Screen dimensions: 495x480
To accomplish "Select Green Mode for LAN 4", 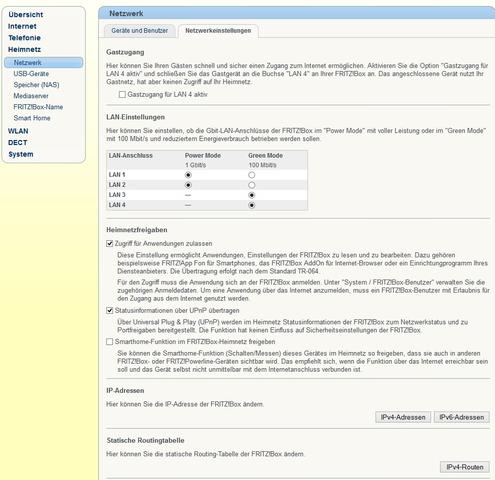I will click(252, 205).
